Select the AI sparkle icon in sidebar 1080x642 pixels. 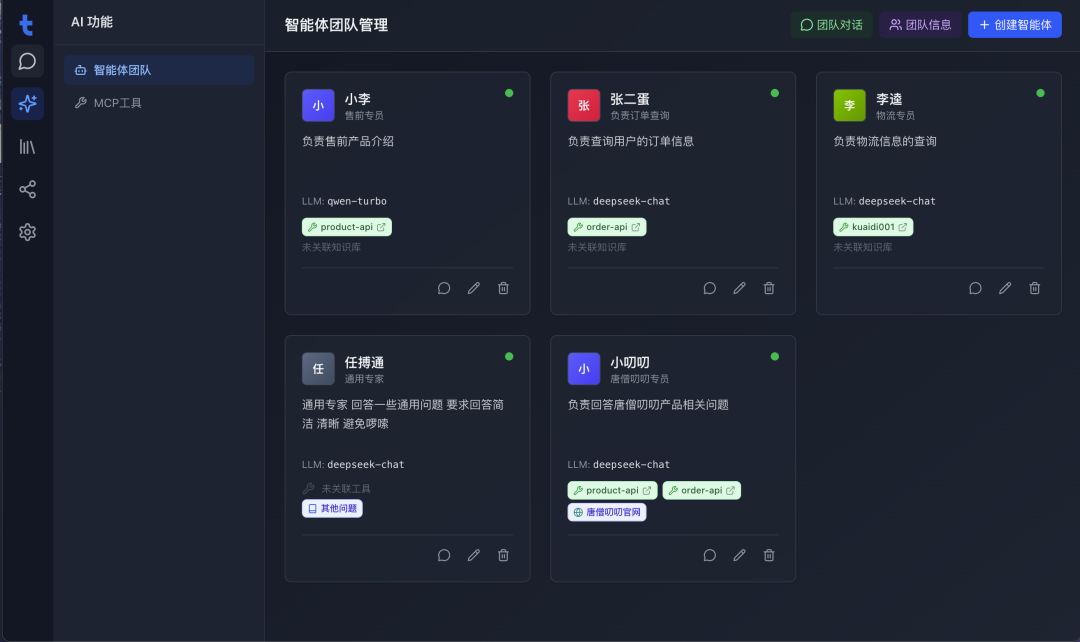click(x=27, y=103)
